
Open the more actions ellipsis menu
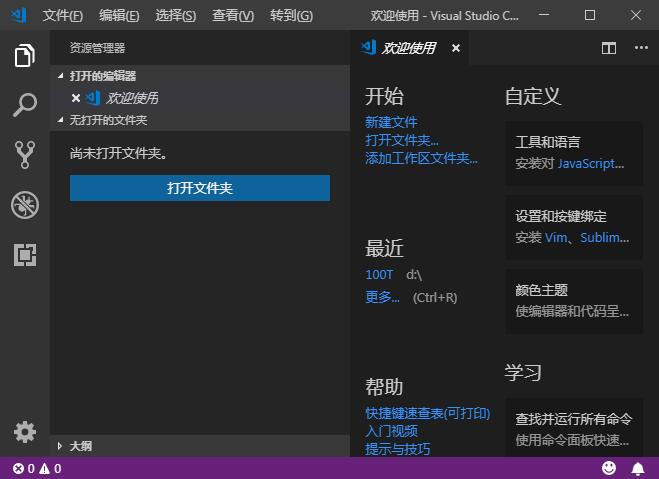click(641, 48)
